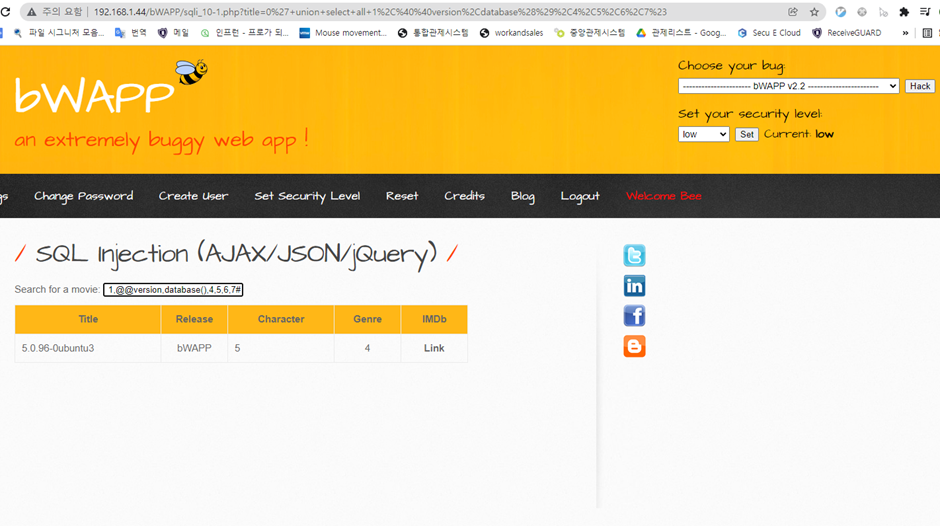Click the movie search input field

(x=173, y=290)
